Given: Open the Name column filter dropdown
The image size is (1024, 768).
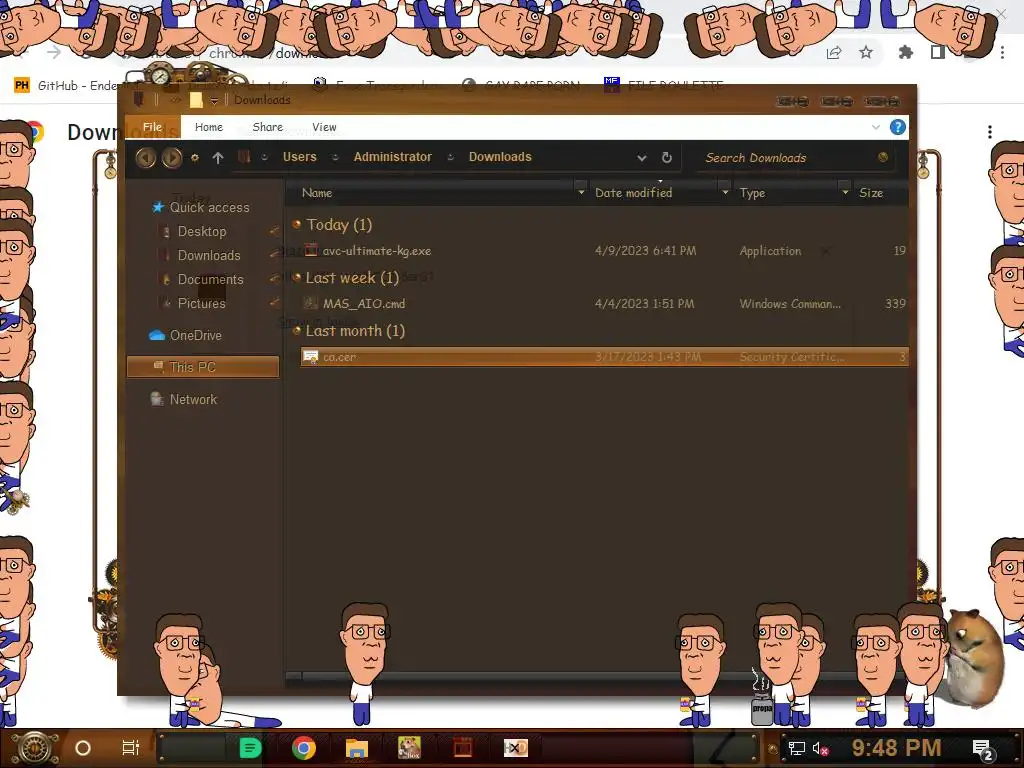Looking at the screenshot, I should coord(581,193).
